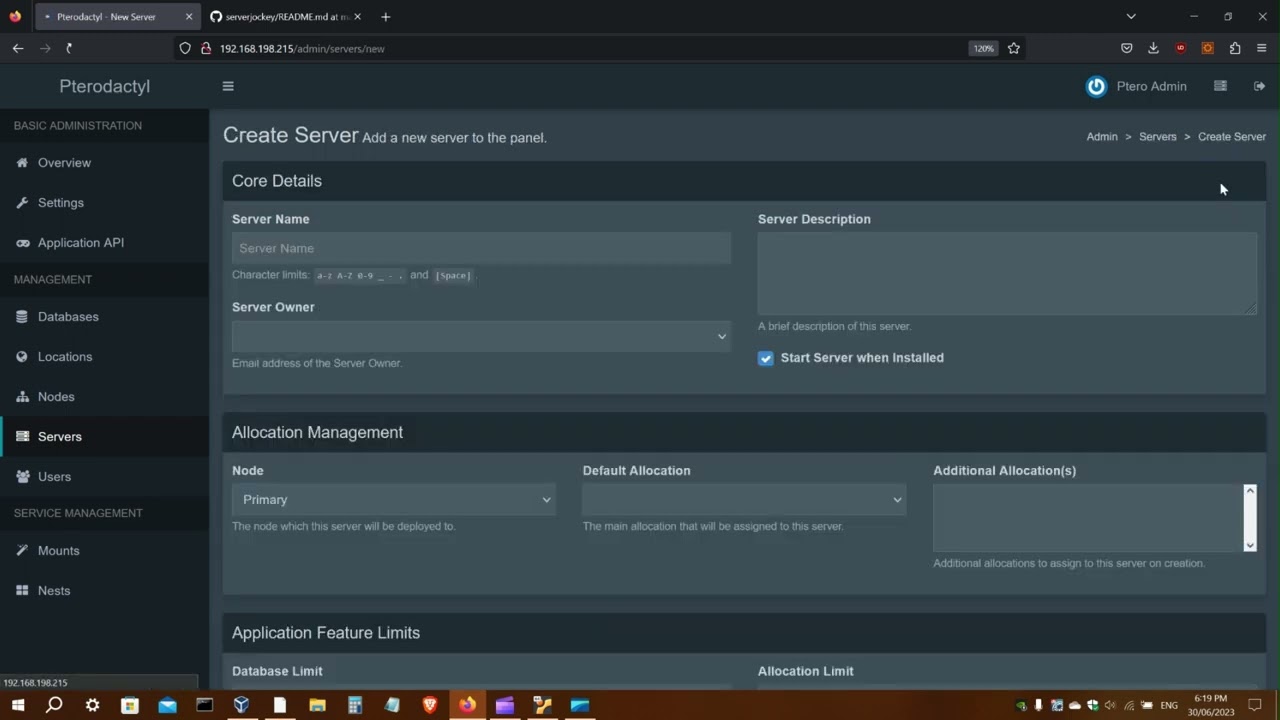
Task: Open Mail app from taskbar
Action: click(x=167, y=705)
